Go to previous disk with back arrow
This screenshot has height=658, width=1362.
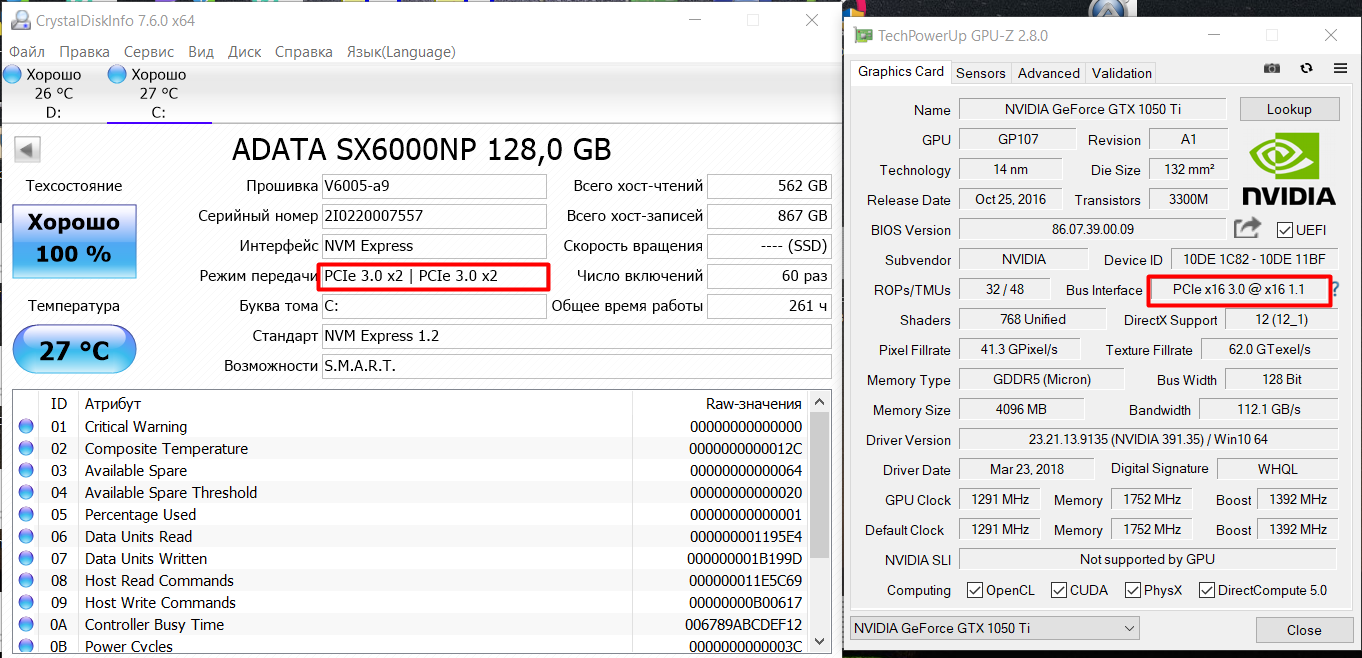(x=28, y=150)
